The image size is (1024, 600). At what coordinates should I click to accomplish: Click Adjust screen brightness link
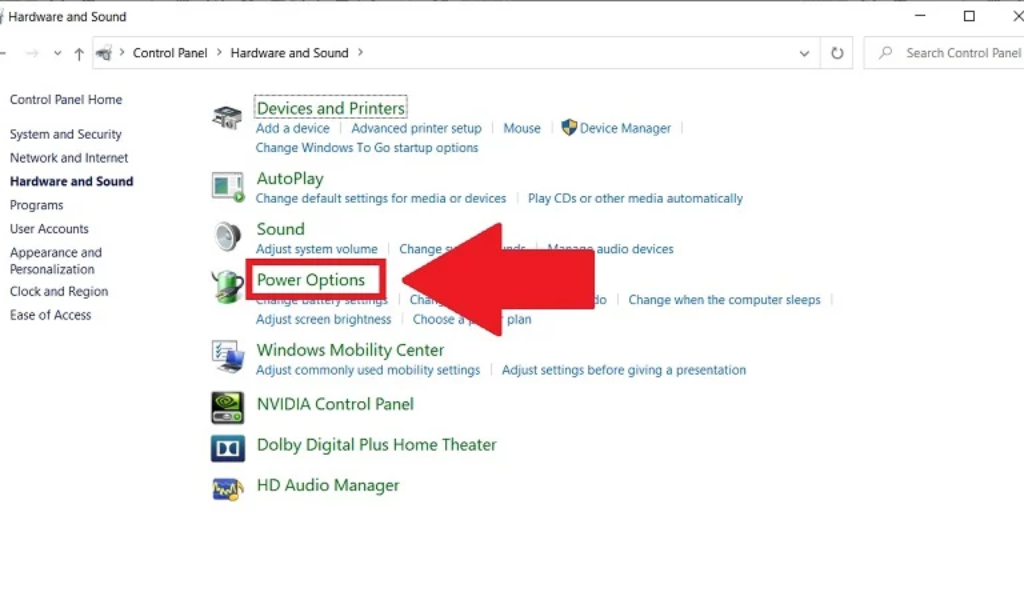323,320
